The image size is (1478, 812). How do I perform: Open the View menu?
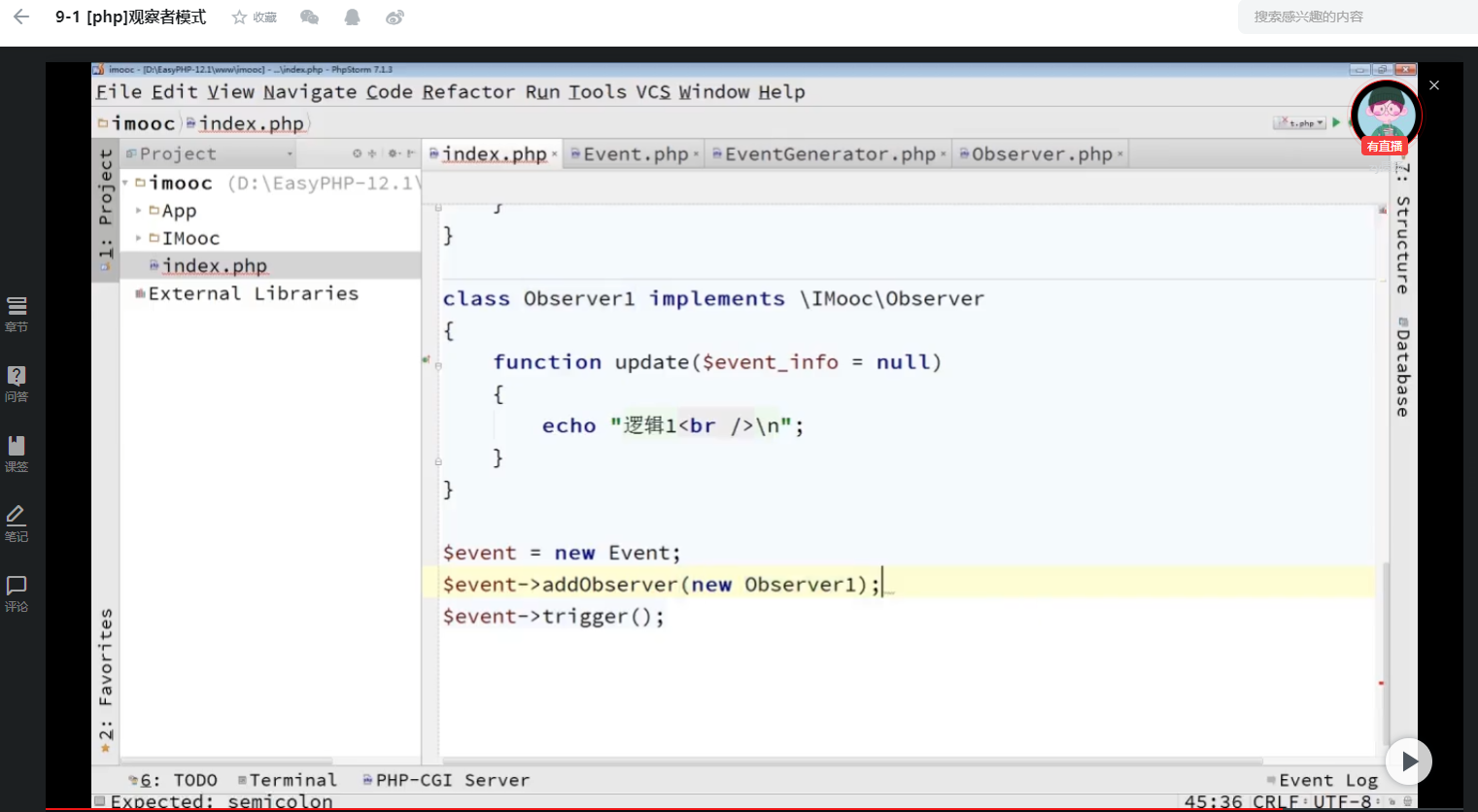pyautogui.click(x=230, y=92)
